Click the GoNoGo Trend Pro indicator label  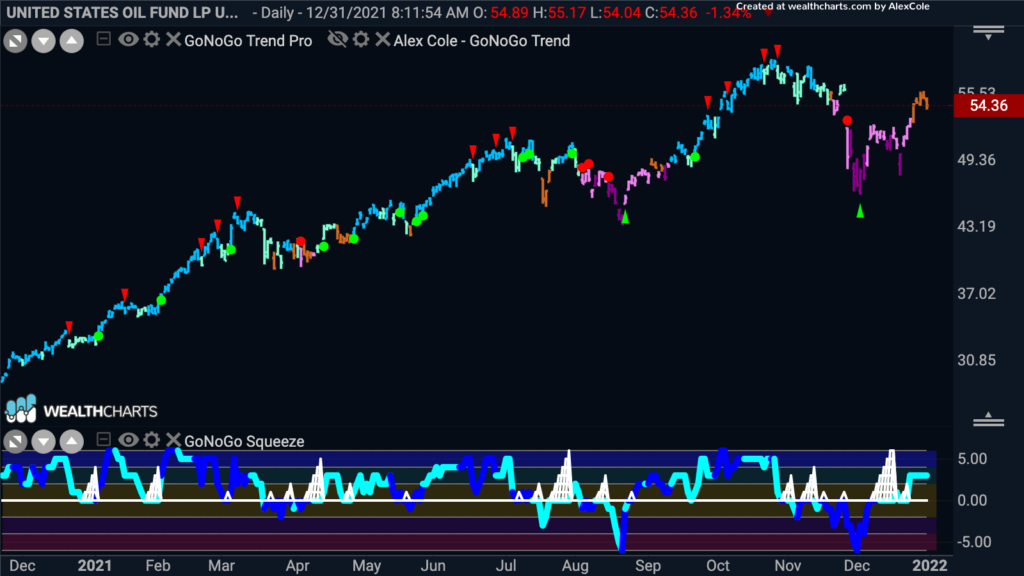point(248,40)
